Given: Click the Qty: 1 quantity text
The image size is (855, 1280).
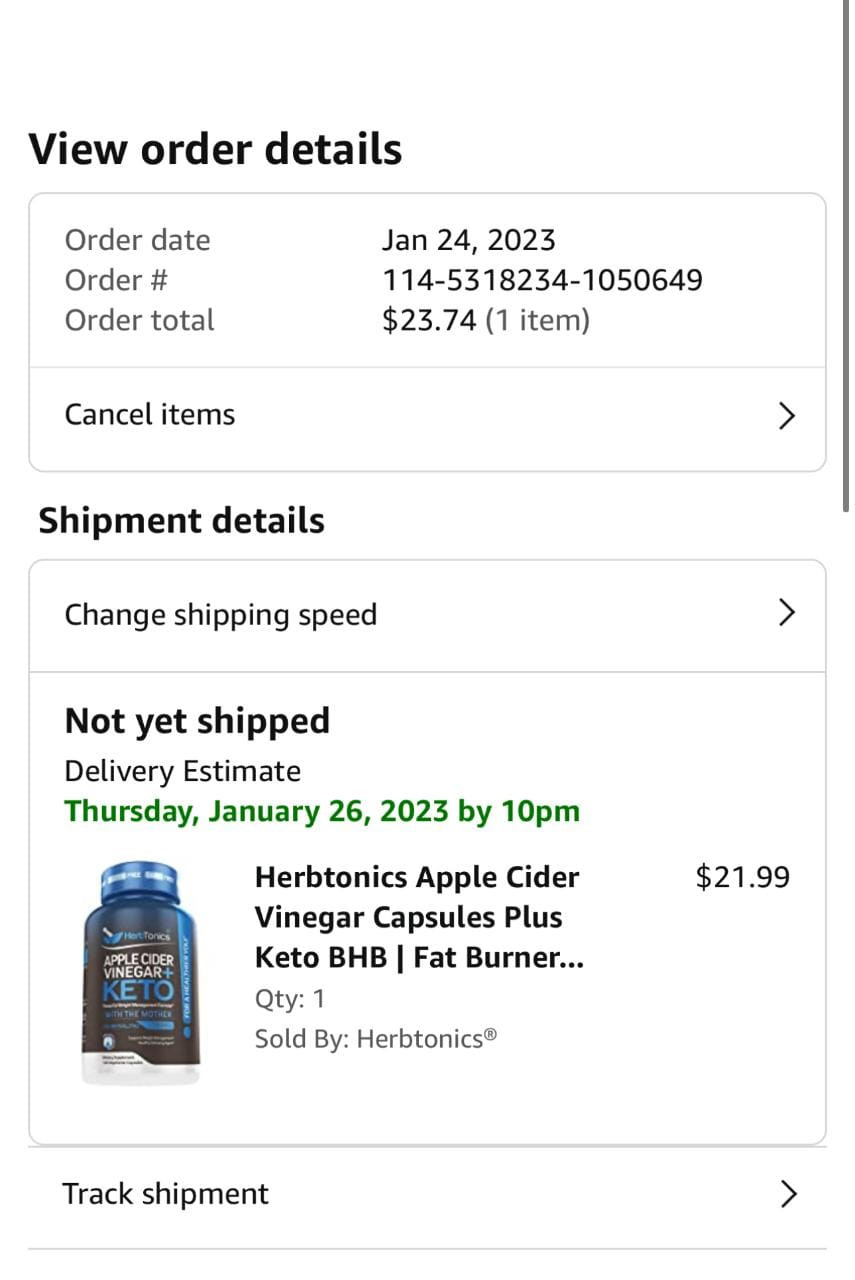Looking at the screenshot, I should tap(290, 999).
